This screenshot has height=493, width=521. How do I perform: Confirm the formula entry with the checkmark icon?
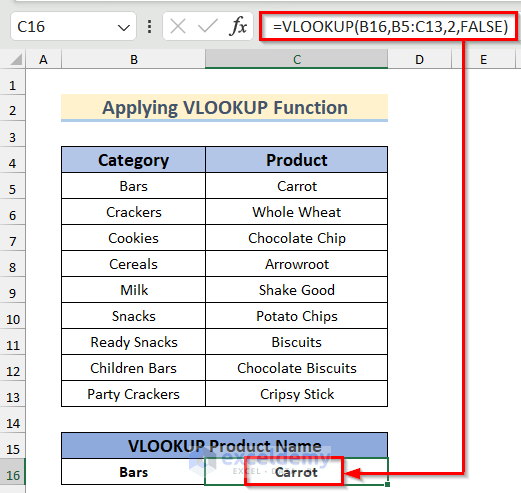point(208,26)
